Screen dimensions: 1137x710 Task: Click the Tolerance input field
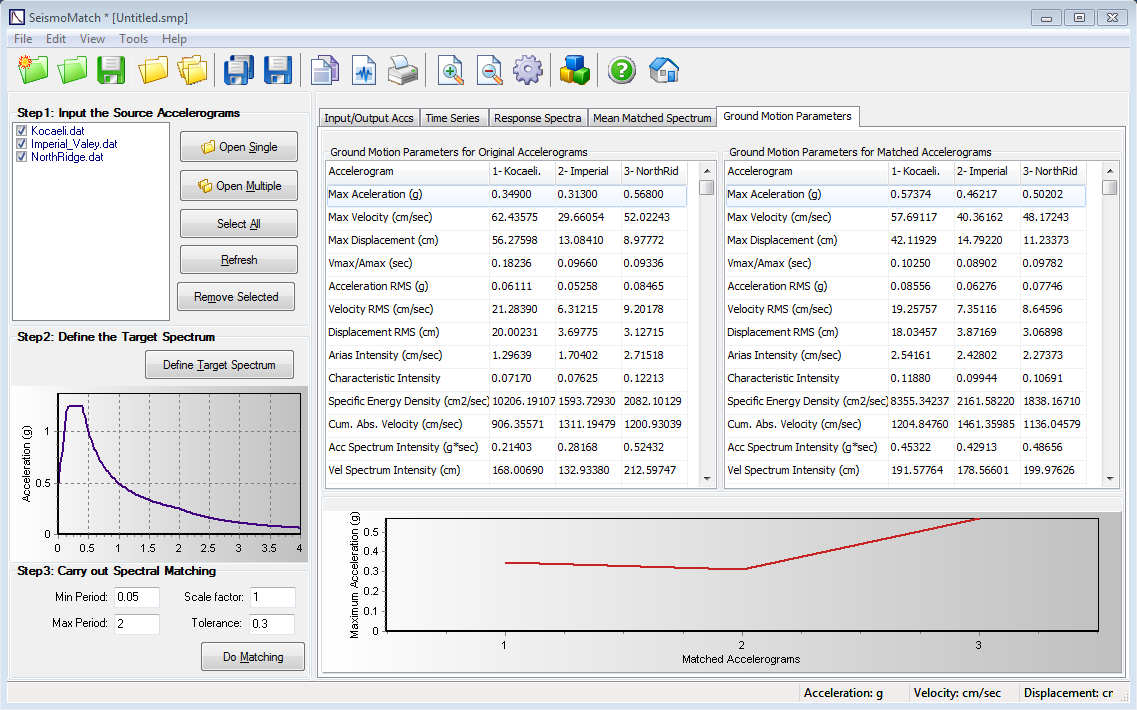pos(272,624)
